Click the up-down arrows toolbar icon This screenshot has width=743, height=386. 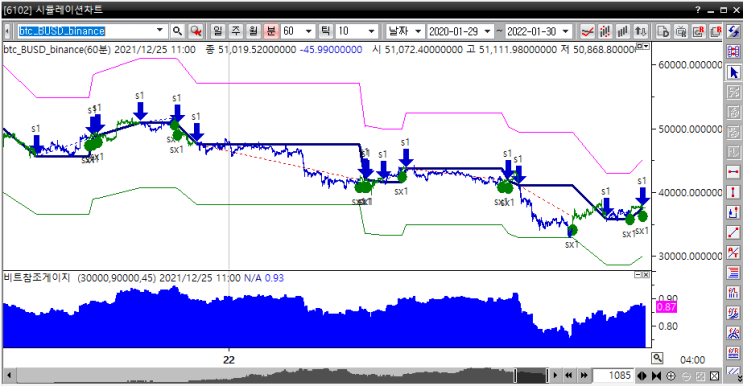640,32
